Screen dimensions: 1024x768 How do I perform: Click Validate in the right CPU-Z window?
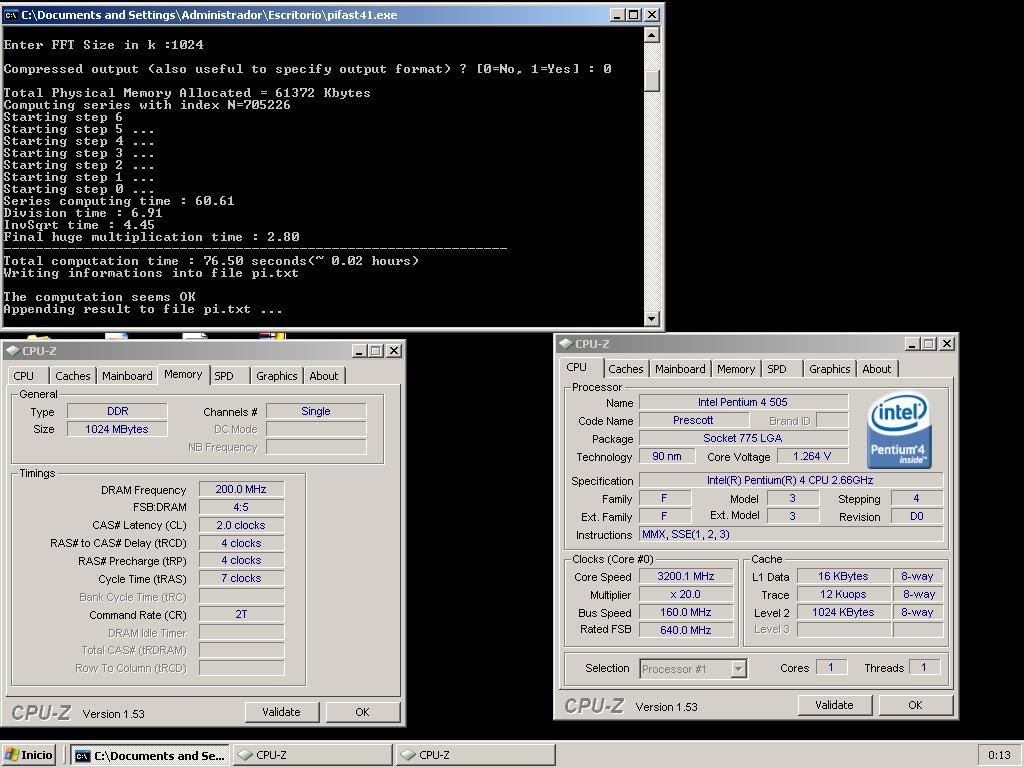834,705
